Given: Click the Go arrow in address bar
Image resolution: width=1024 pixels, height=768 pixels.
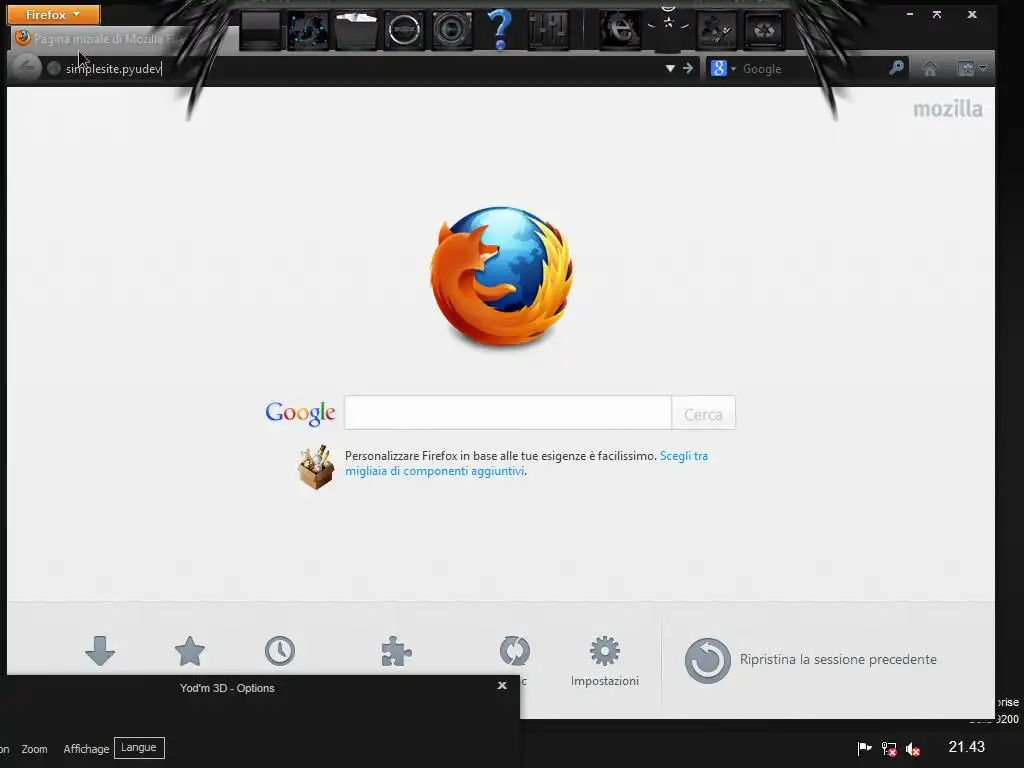Looking at the screenshot, I should [x=688, y=68].
